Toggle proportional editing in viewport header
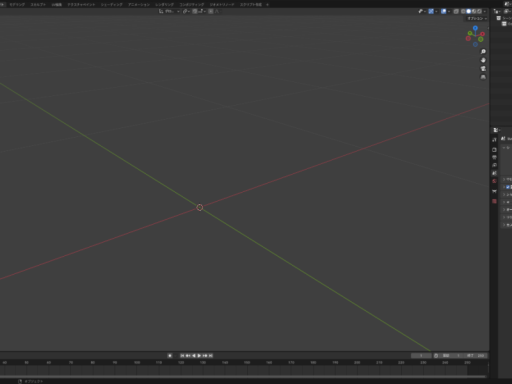Viewport: 512px width, 384px height. click(x=211, y=11)
